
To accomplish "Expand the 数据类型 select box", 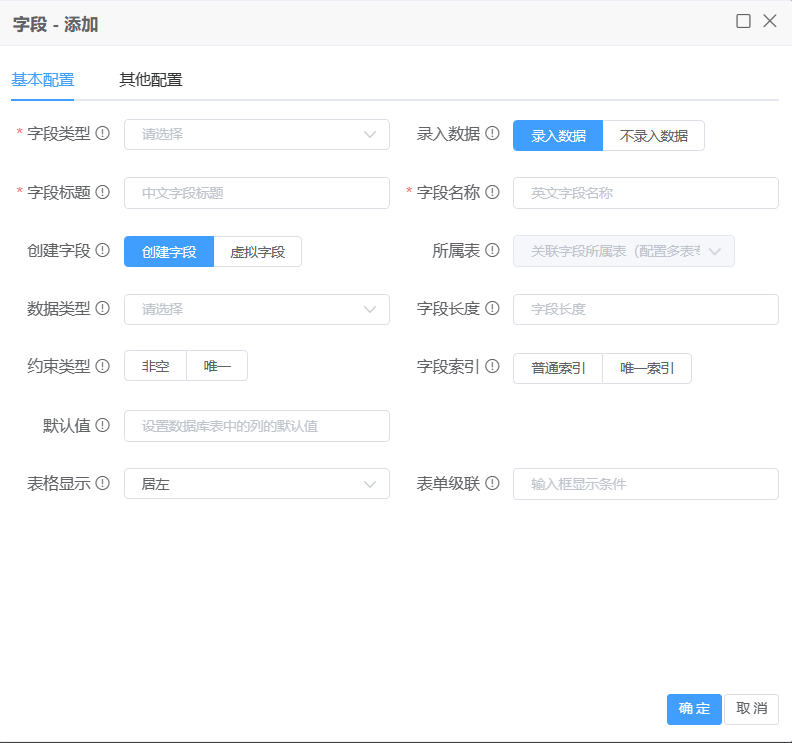I will coord(256,309).
